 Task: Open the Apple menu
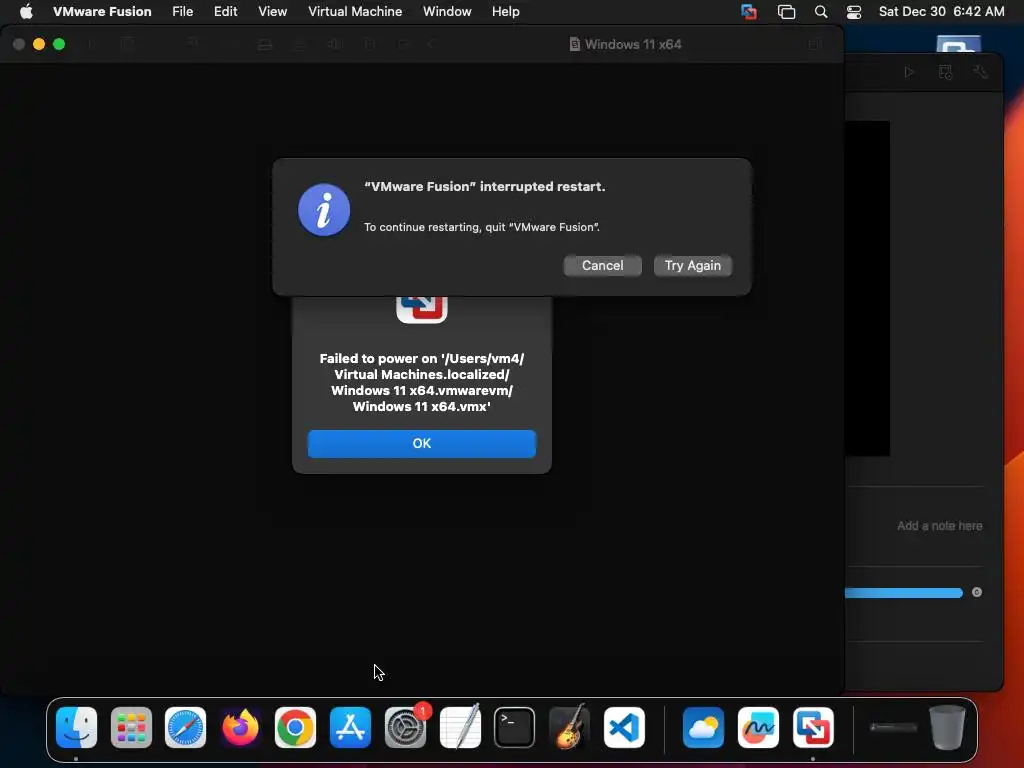pos(26,12)
